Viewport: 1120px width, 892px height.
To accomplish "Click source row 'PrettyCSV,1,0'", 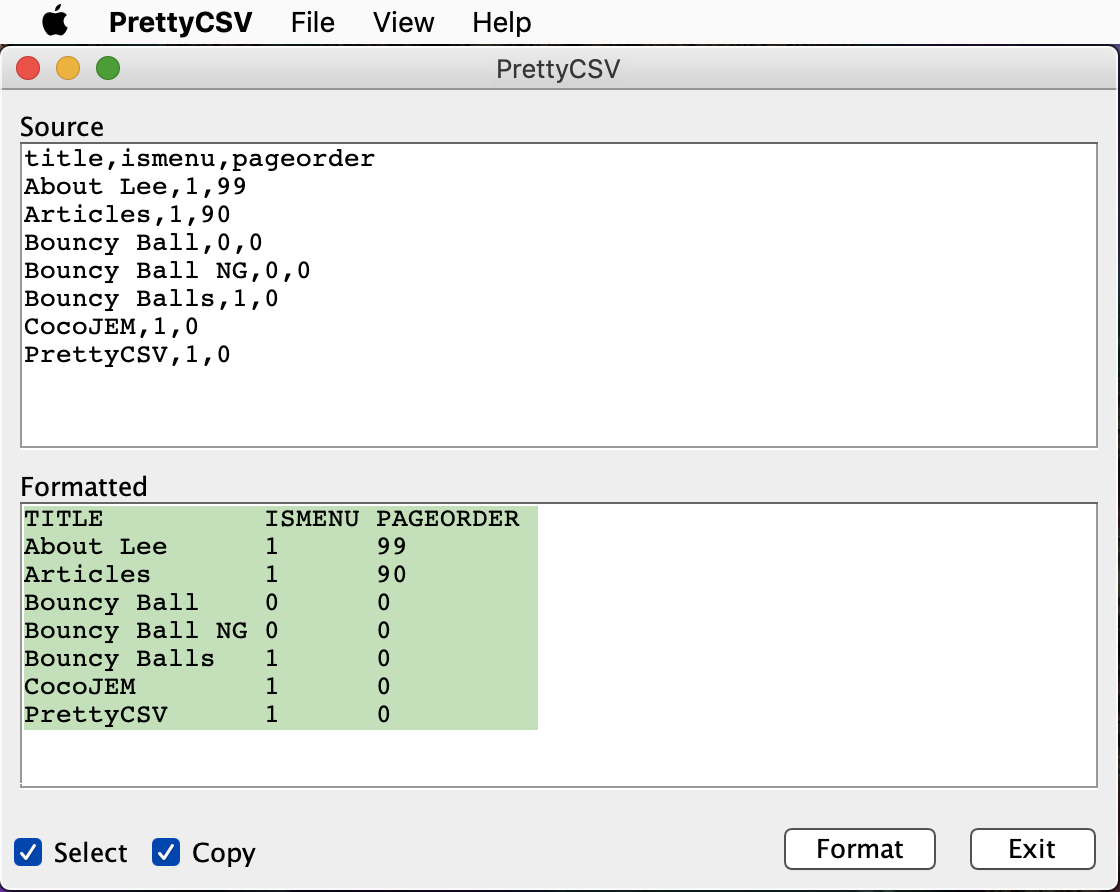I will 127,355.
